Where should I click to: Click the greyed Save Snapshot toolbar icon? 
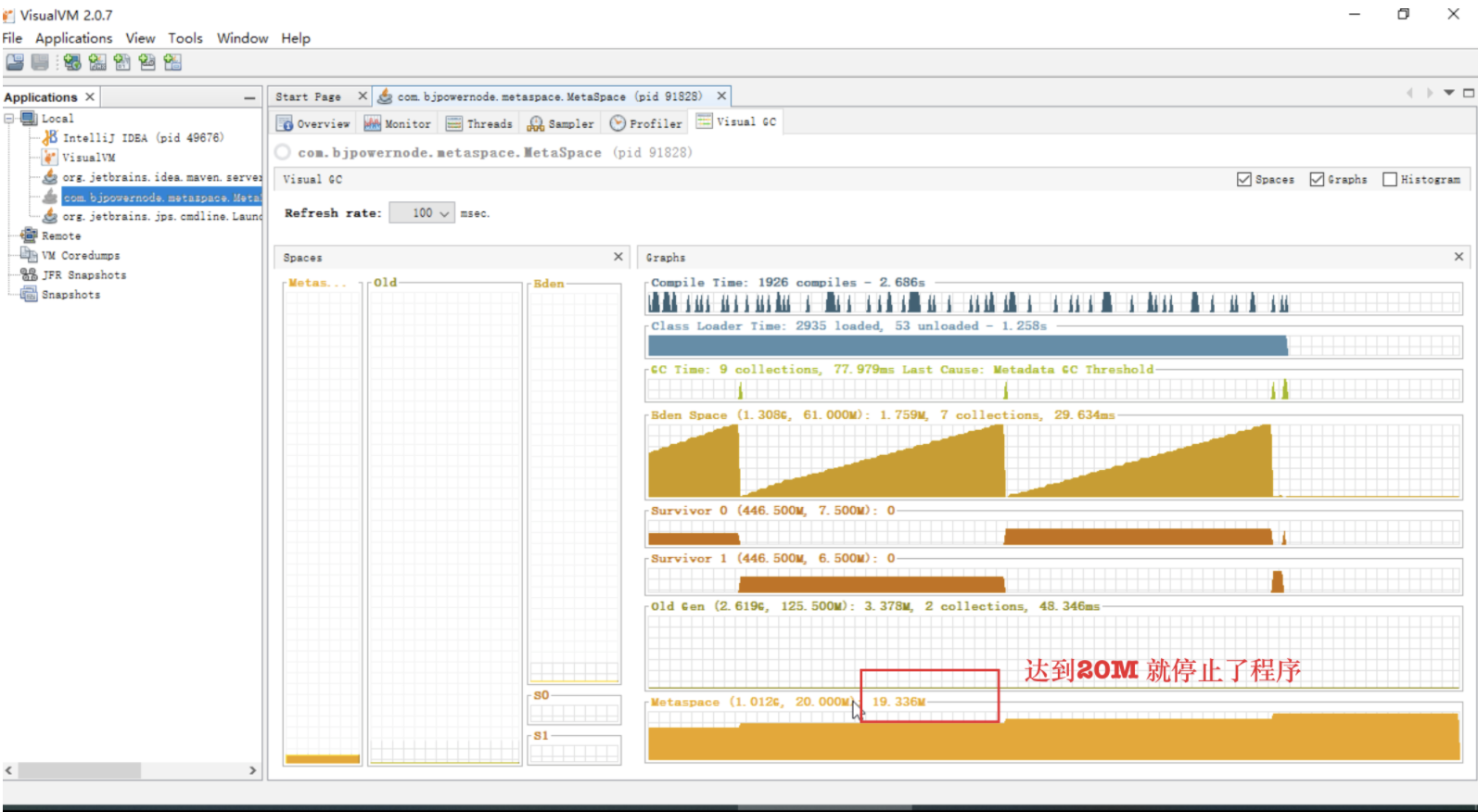point(40,62)
